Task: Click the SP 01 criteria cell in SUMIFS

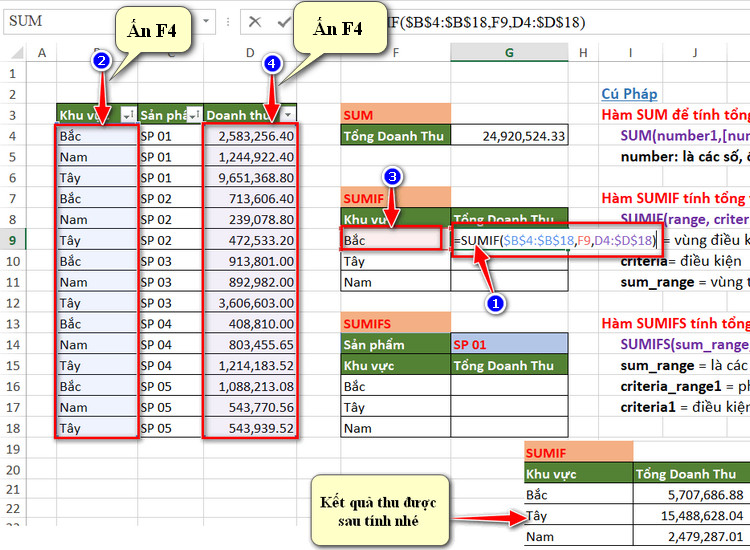Action: 509,344
